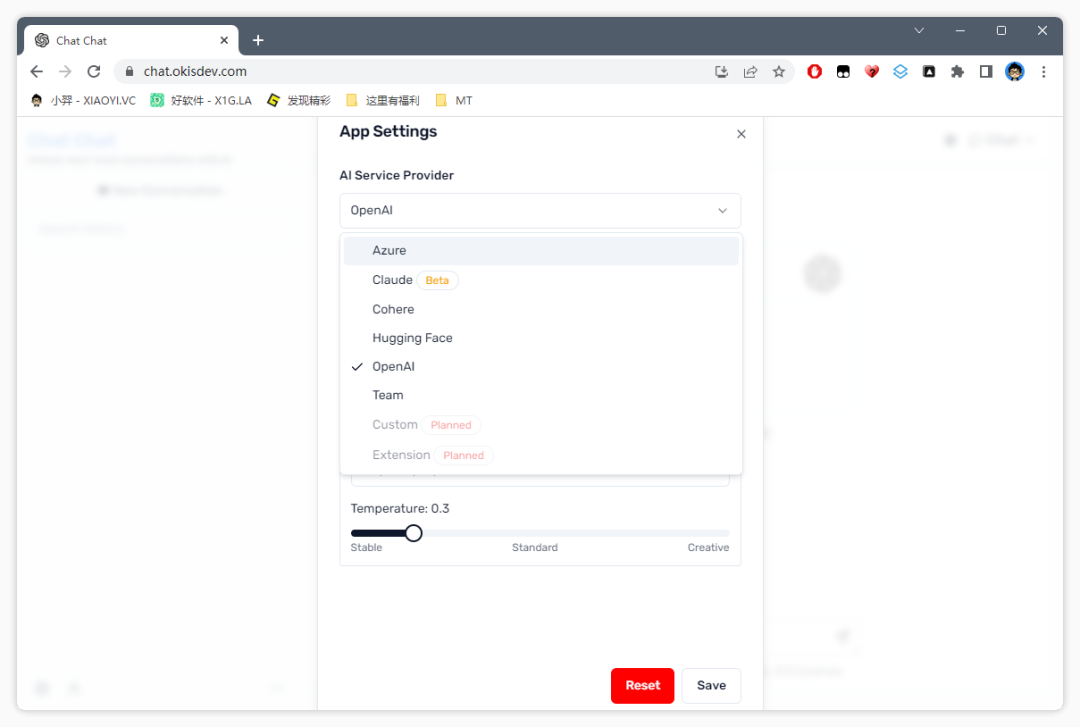The width and height of the screenshot is (1080, 727).
Task: Select the Chat Chat browser tab
Action: (131, 41)
